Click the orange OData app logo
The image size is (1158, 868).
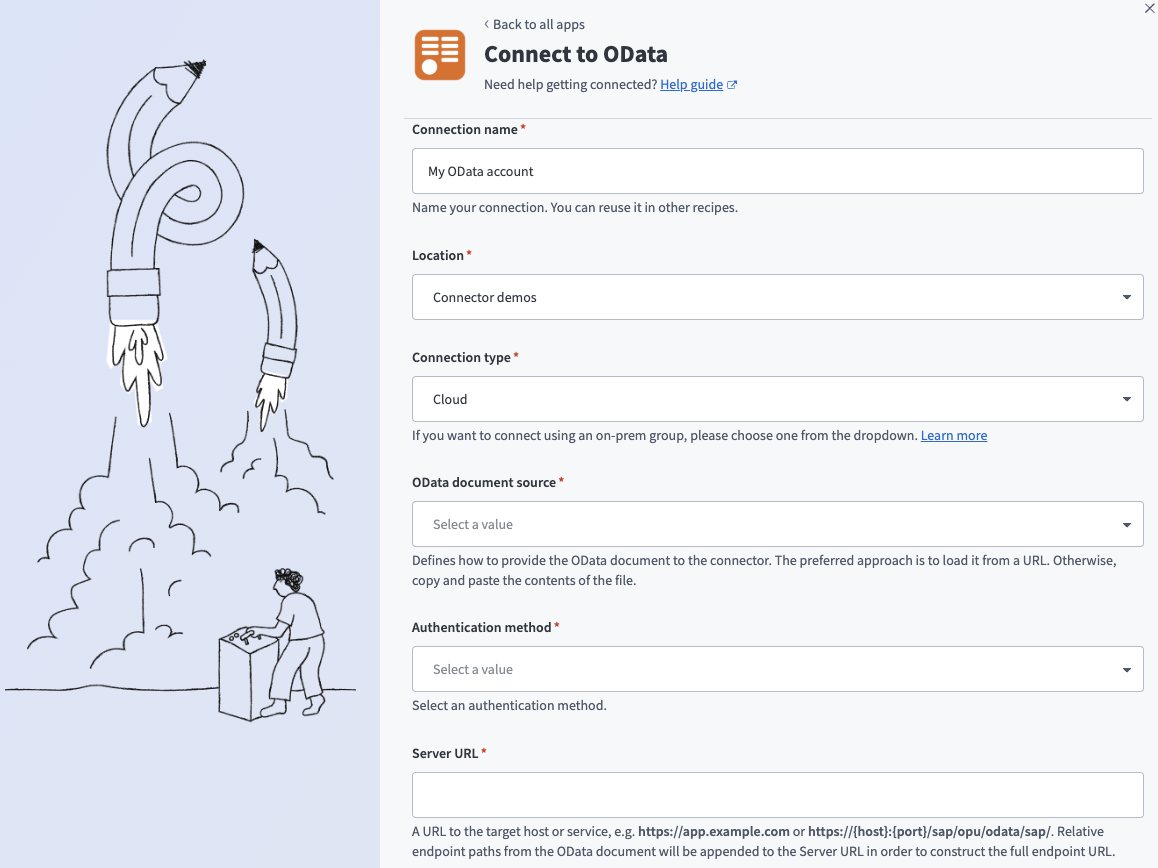pyautogui.click(x=440, y=55)
